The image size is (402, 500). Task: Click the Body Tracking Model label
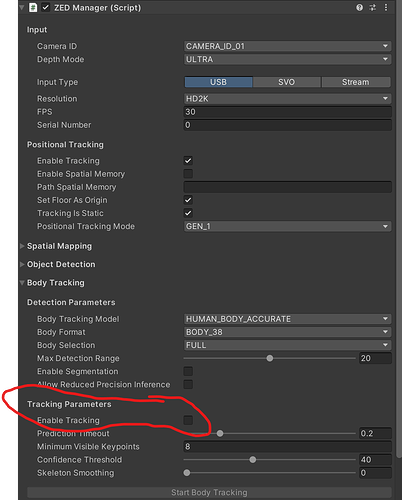78,319
